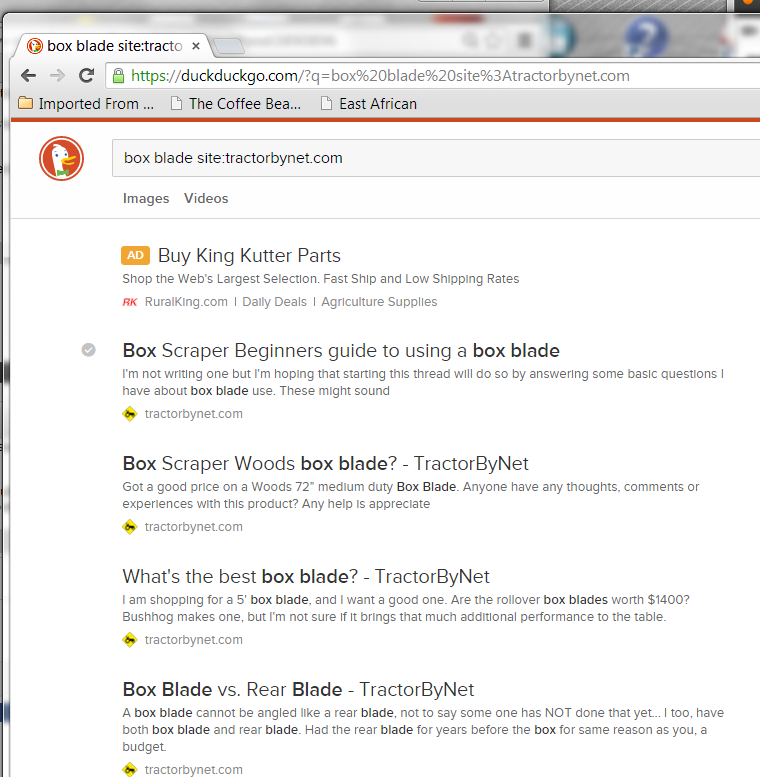Open "The Coffee Bea..." bookmark

(235, 104)
